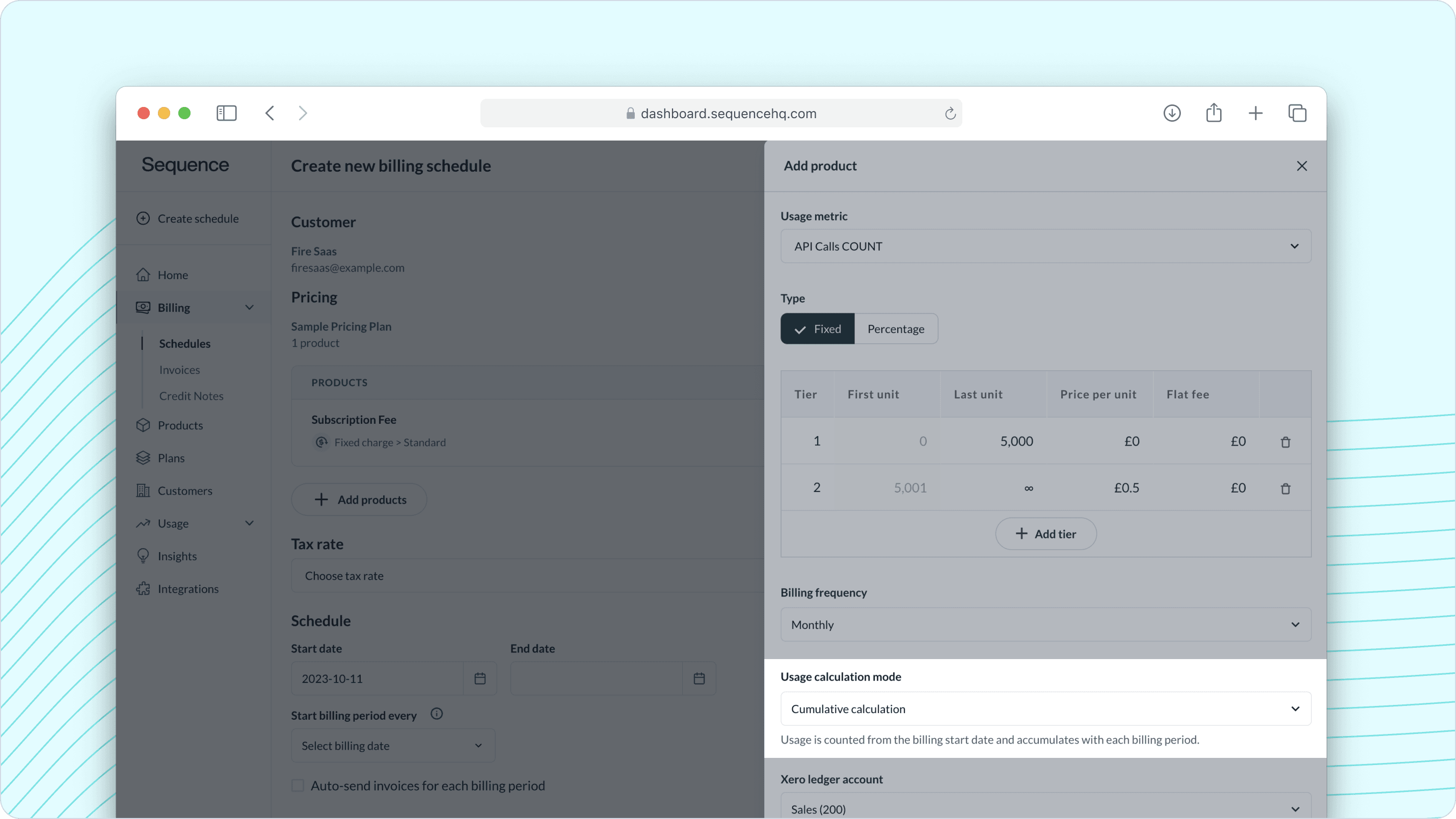The image size is (1456, 819).
Task: Click Add tier button
Action: (1046, 534)
